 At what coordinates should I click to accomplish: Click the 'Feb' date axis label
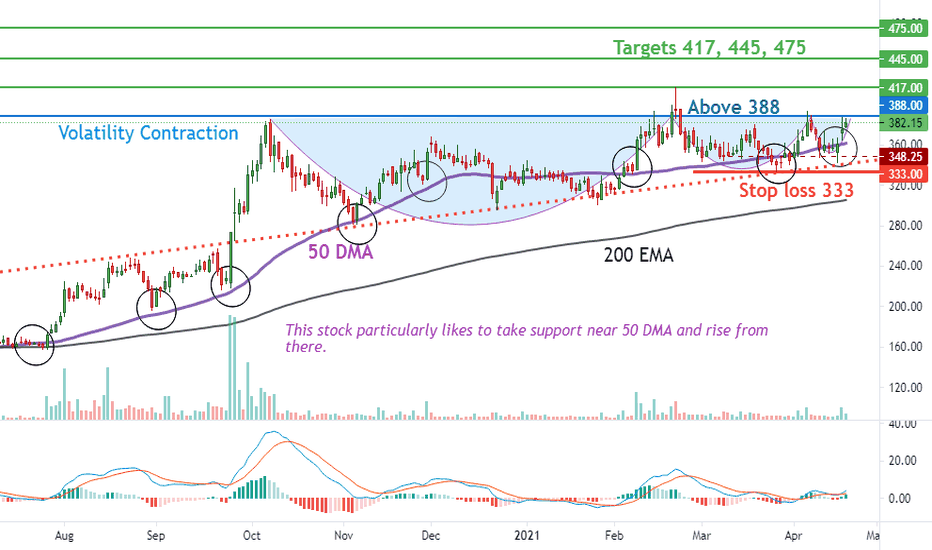[x=614, y=536]
